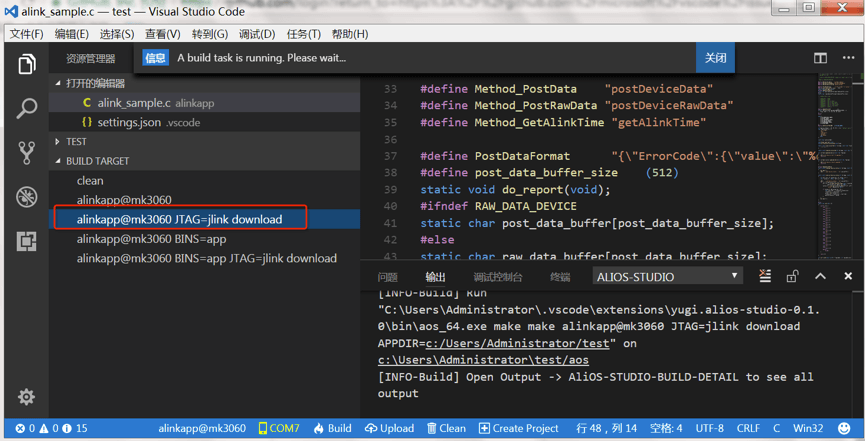The height and width of the screenshot is (441, 865).
Task: Switch to the 终端 panel tab
Action: pyautogui.click(x=560, y=277)
